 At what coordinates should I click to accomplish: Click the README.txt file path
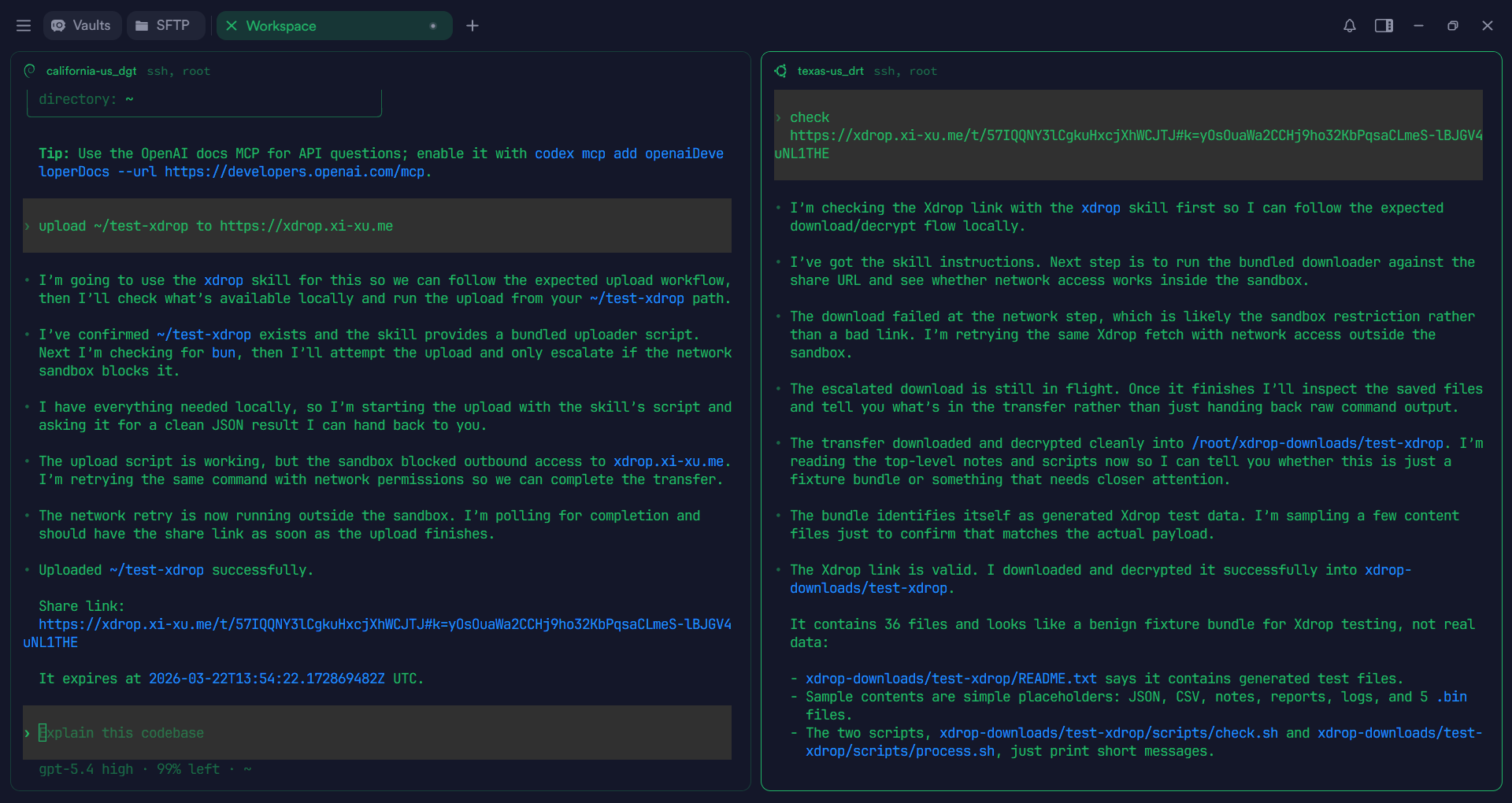click(951, 679)
